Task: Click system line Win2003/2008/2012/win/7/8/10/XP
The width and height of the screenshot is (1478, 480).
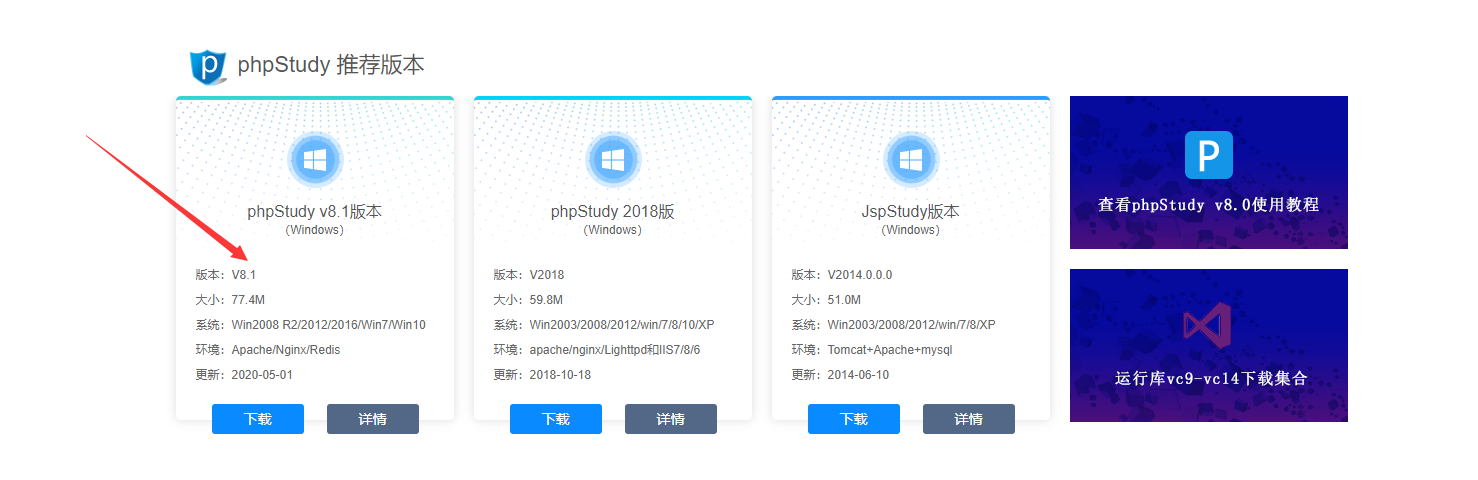Action: pos(622,325)
